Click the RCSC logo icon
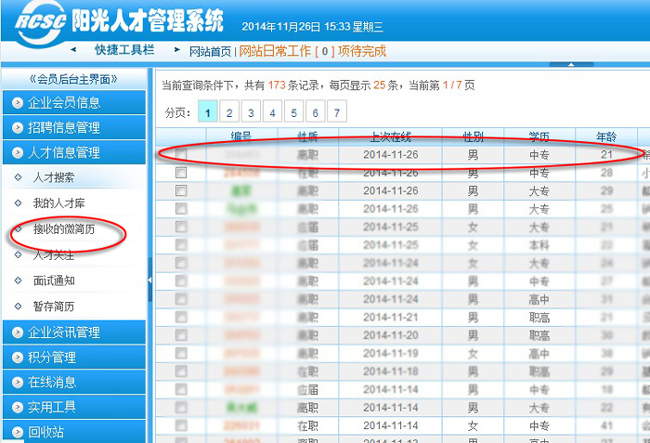Viewport: 650px width, 443px height. tap(34, 22)
